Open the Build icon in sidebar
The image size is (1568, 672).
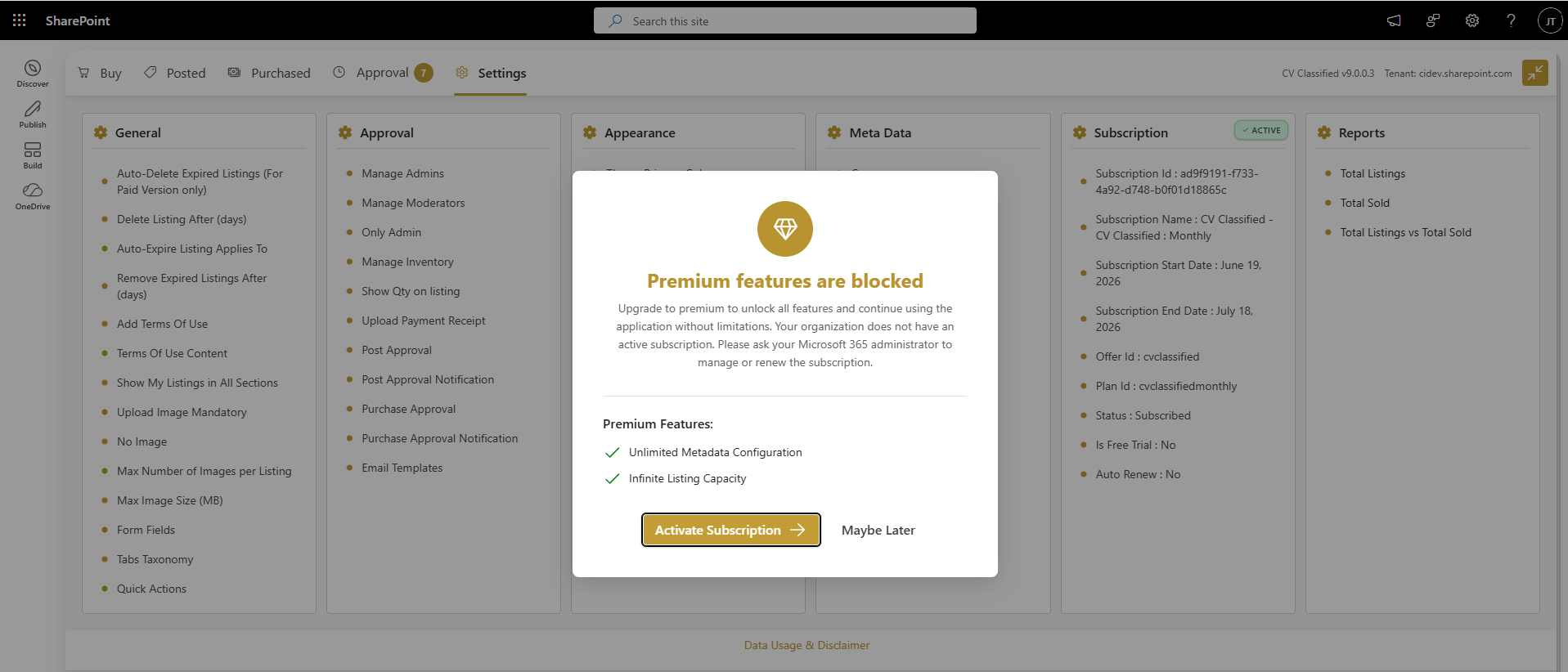(33, 155)
